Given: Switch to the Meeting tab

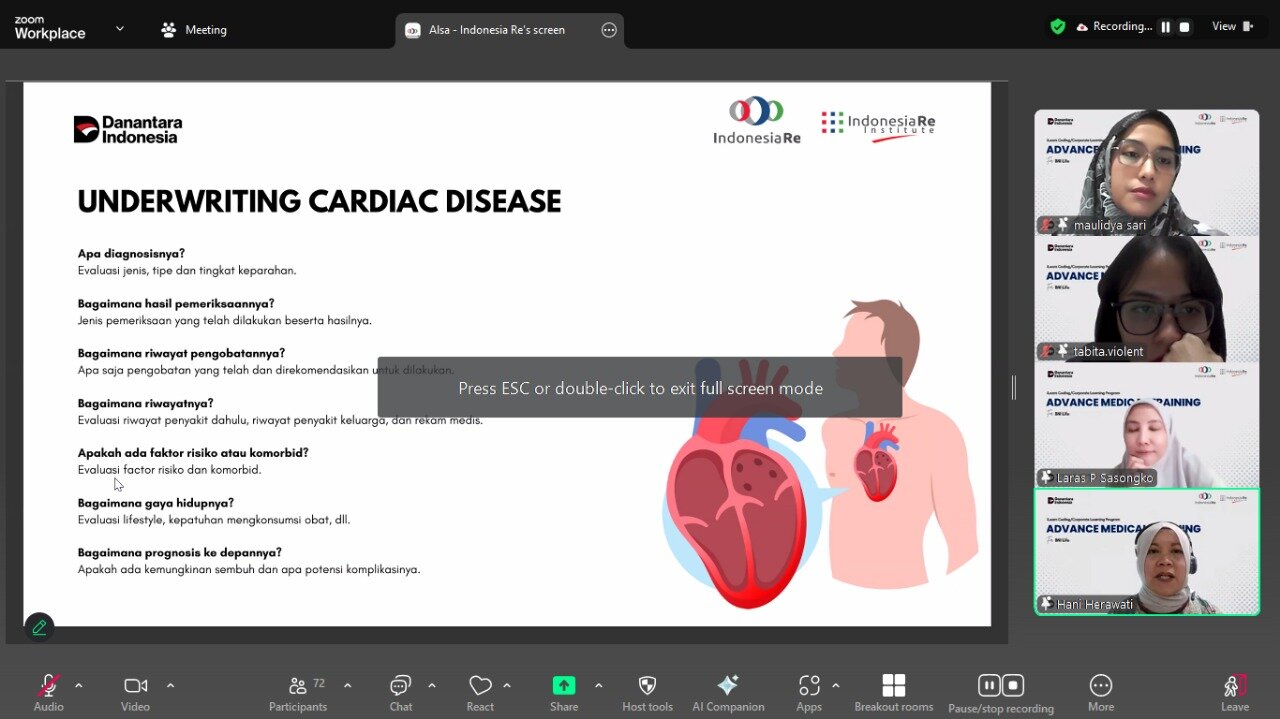Looking at the screenshot, I should [195, 30].
